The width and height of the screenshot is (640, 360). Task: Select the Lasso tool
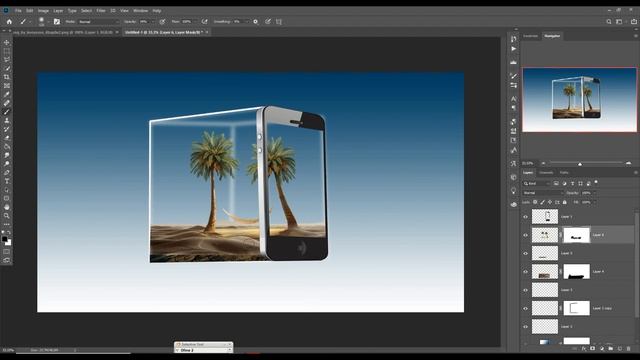point(7,60)
